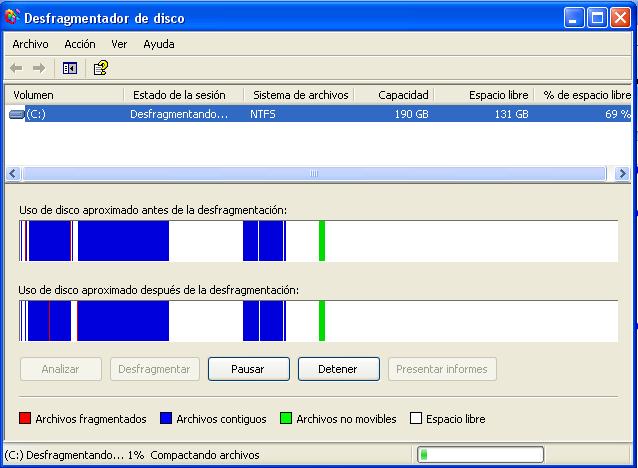
Task: Sort by the Capacidad column header
Action: click(x=394, y=95)
